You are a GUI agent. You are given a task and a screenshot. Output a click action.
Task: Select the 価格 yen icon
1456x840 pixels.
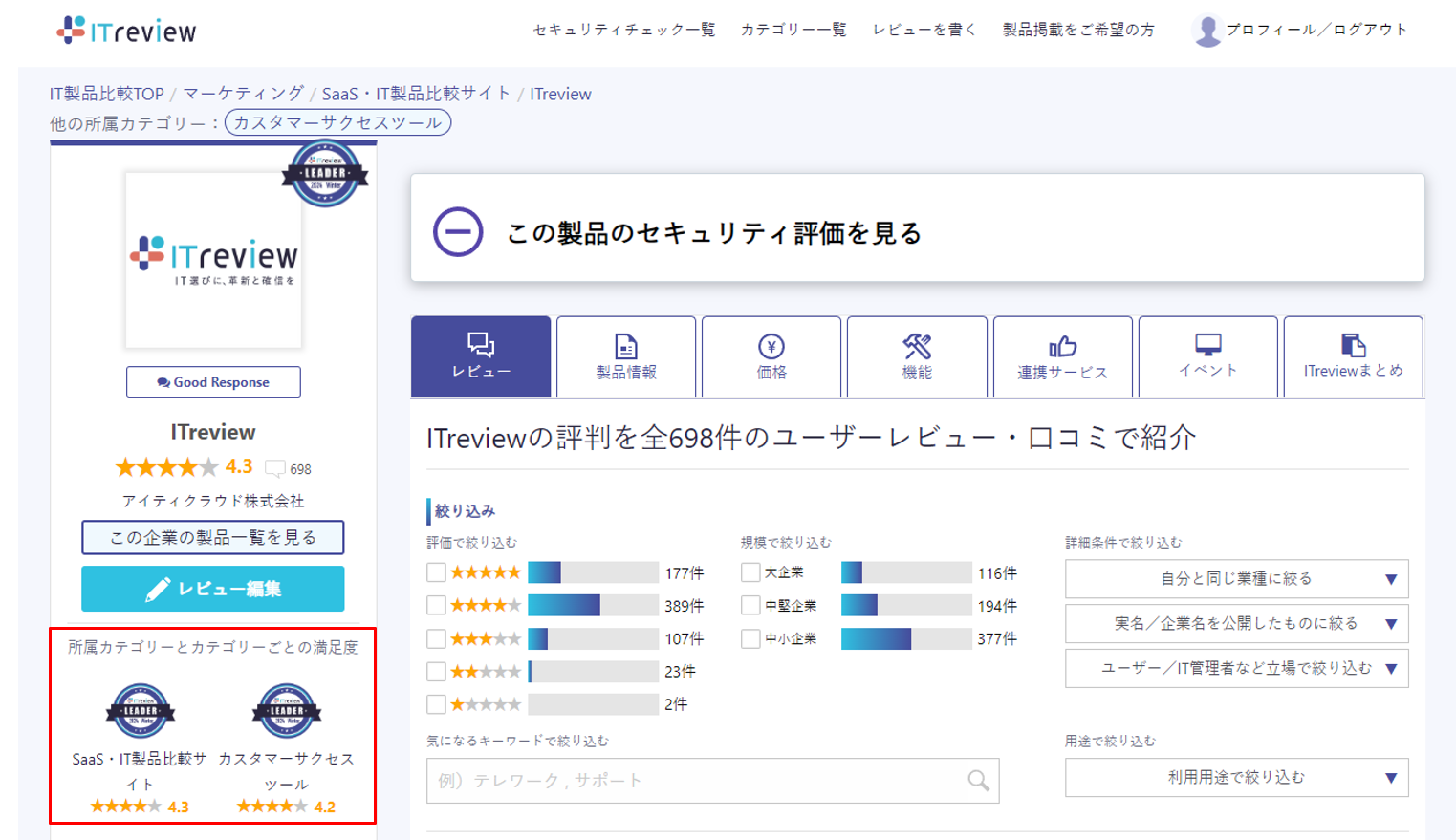771,345
